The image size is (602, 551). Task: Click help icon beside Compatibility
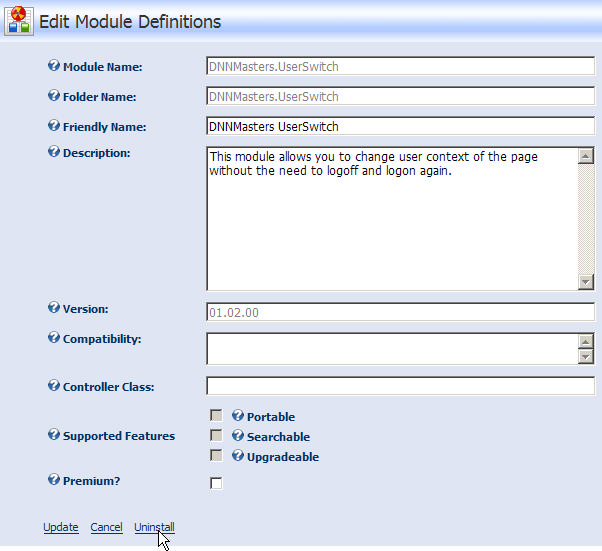pos(54,338)
